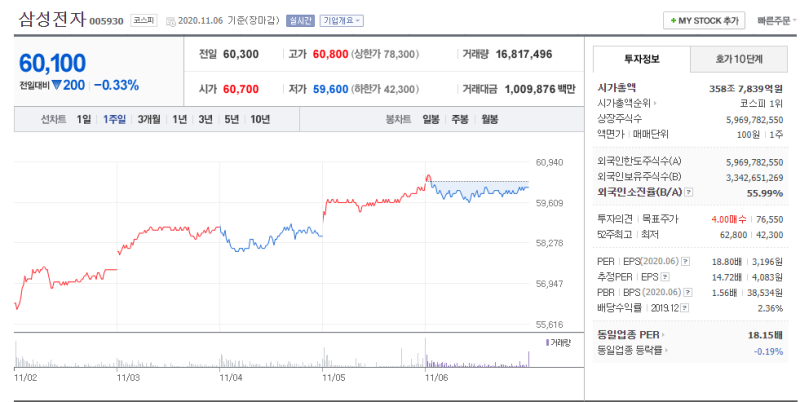Open the 기업개요 dropdown
Screen dimensions: 800x402
[341, 21]
